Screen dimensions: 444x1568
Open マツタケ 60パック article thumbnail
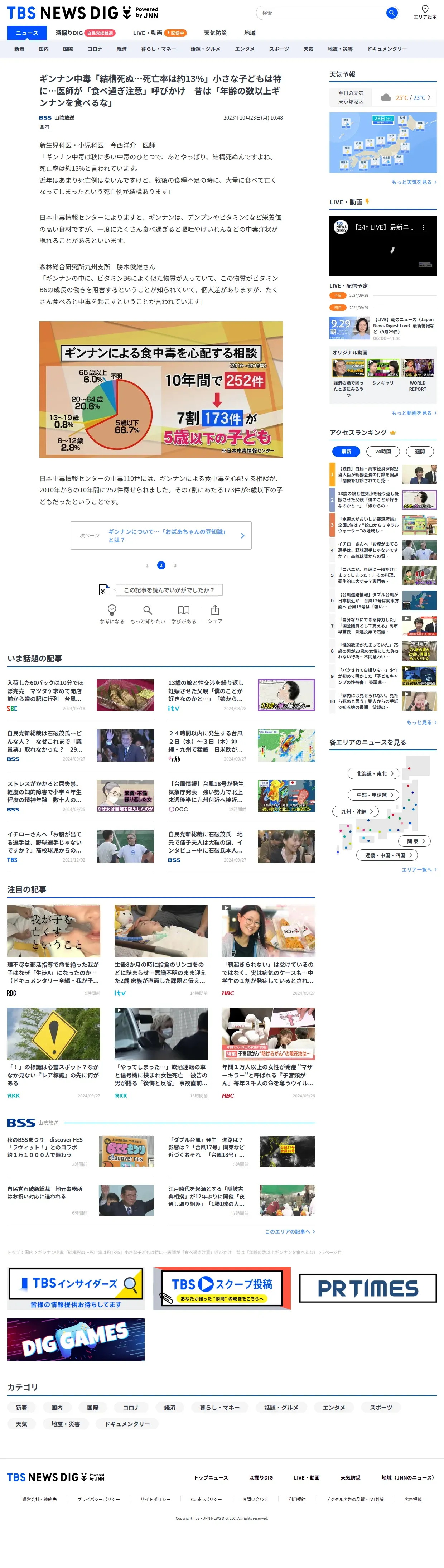click(125, 695)
